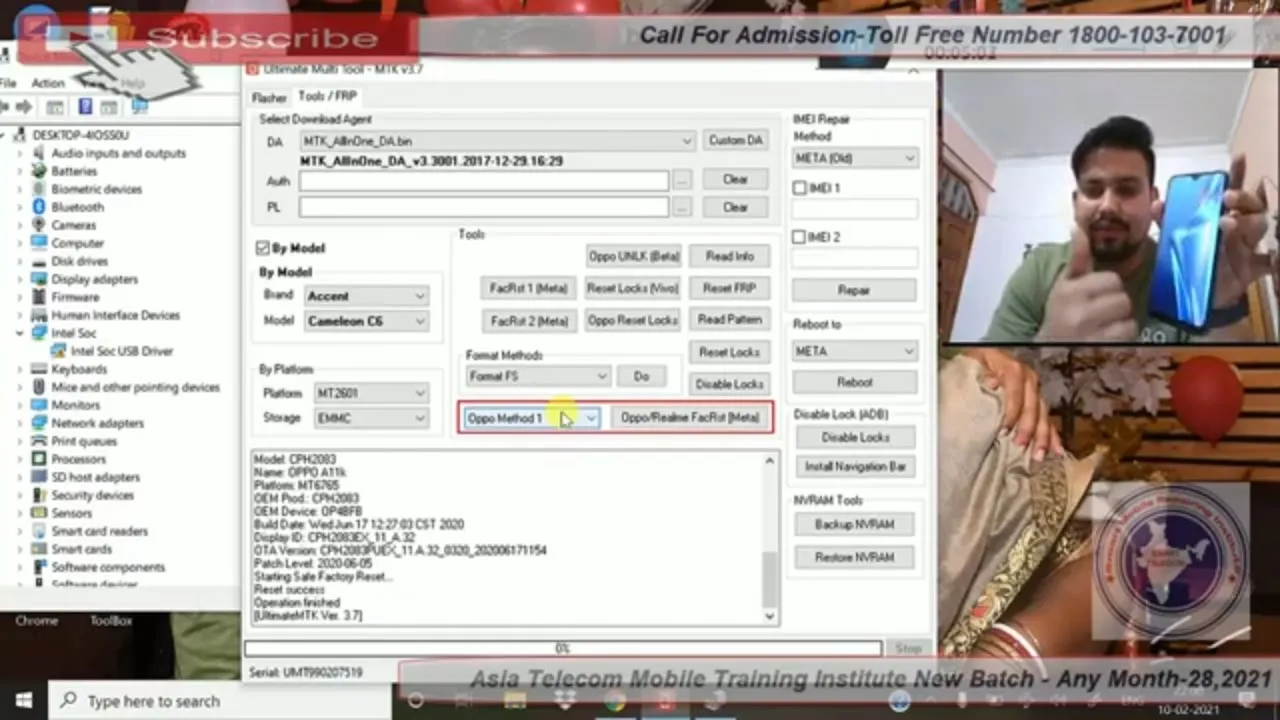Click browse button next to Auth field

click(682, 180)
